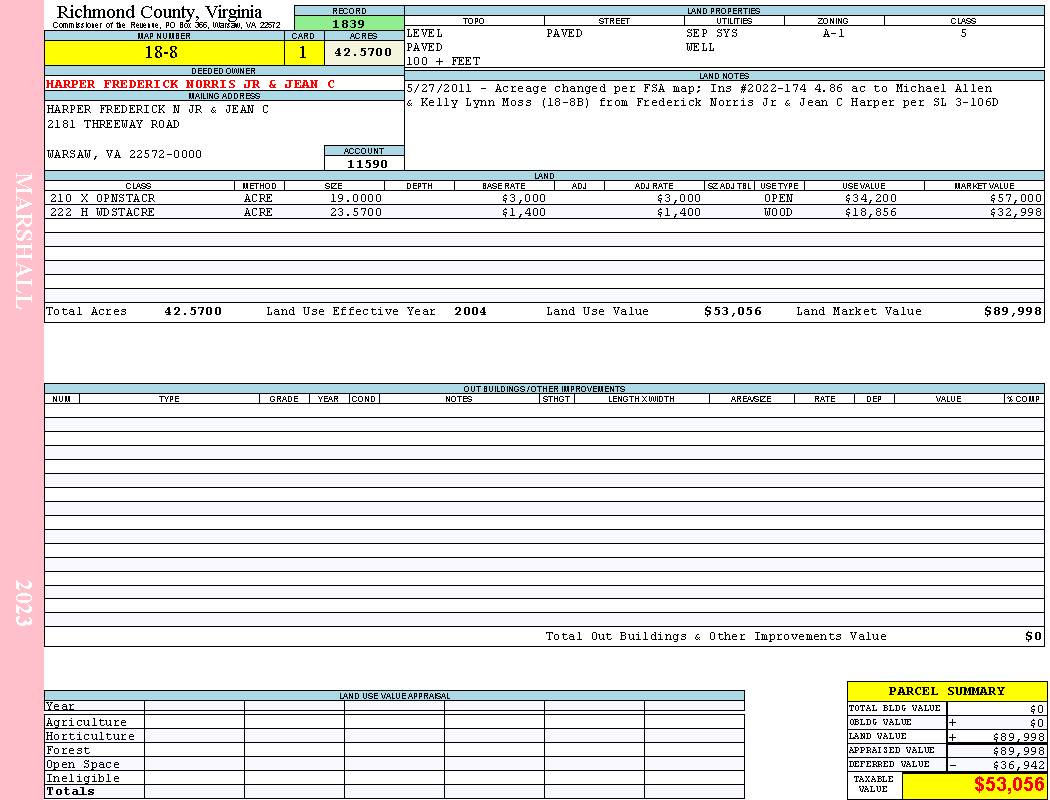Click market value $57,000

[1016, 198]
